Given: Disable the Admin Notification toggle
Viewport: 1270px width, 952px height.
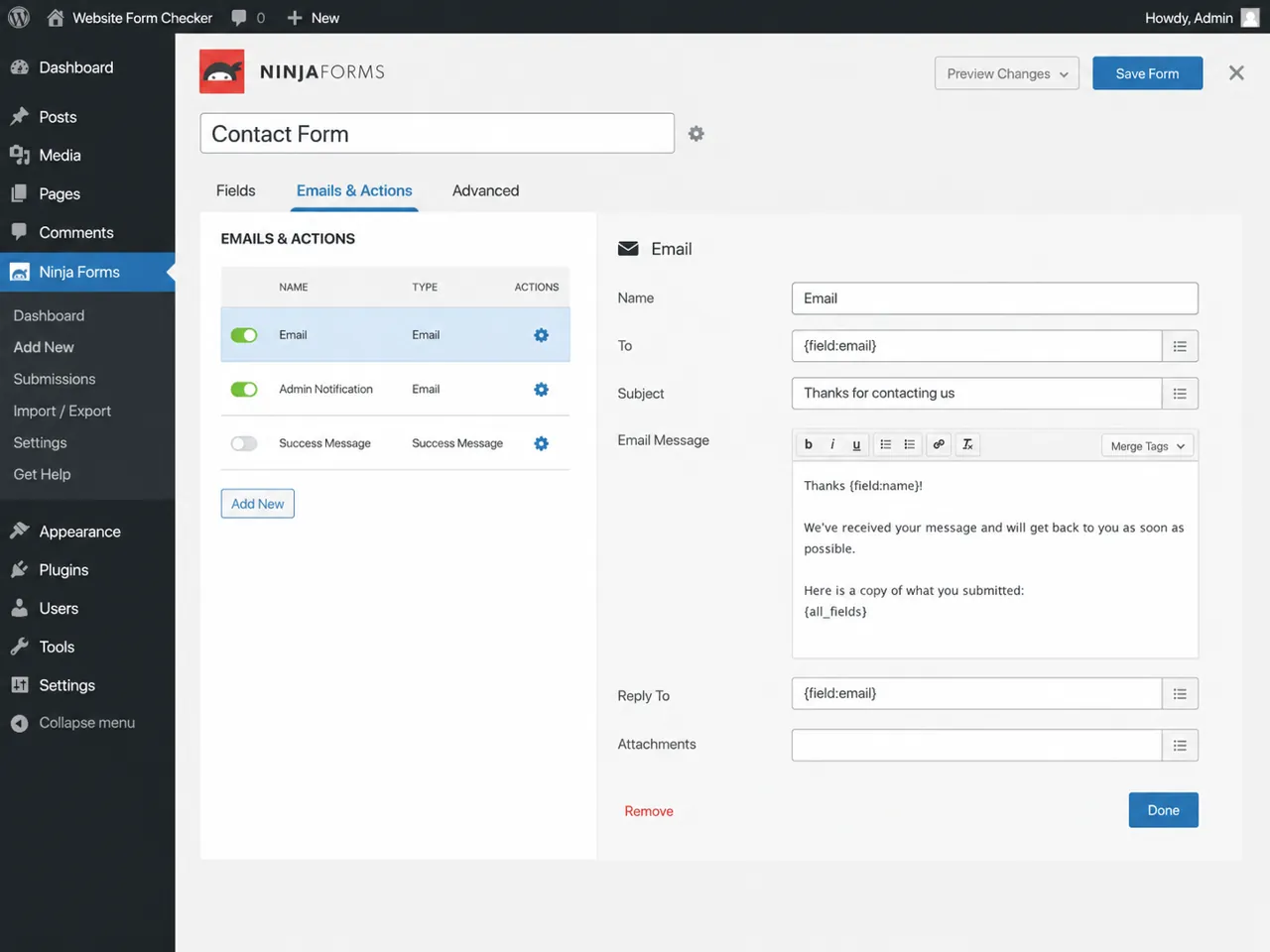Looking at the screenshot, I should pyautogui.click(x=244, y=390).
